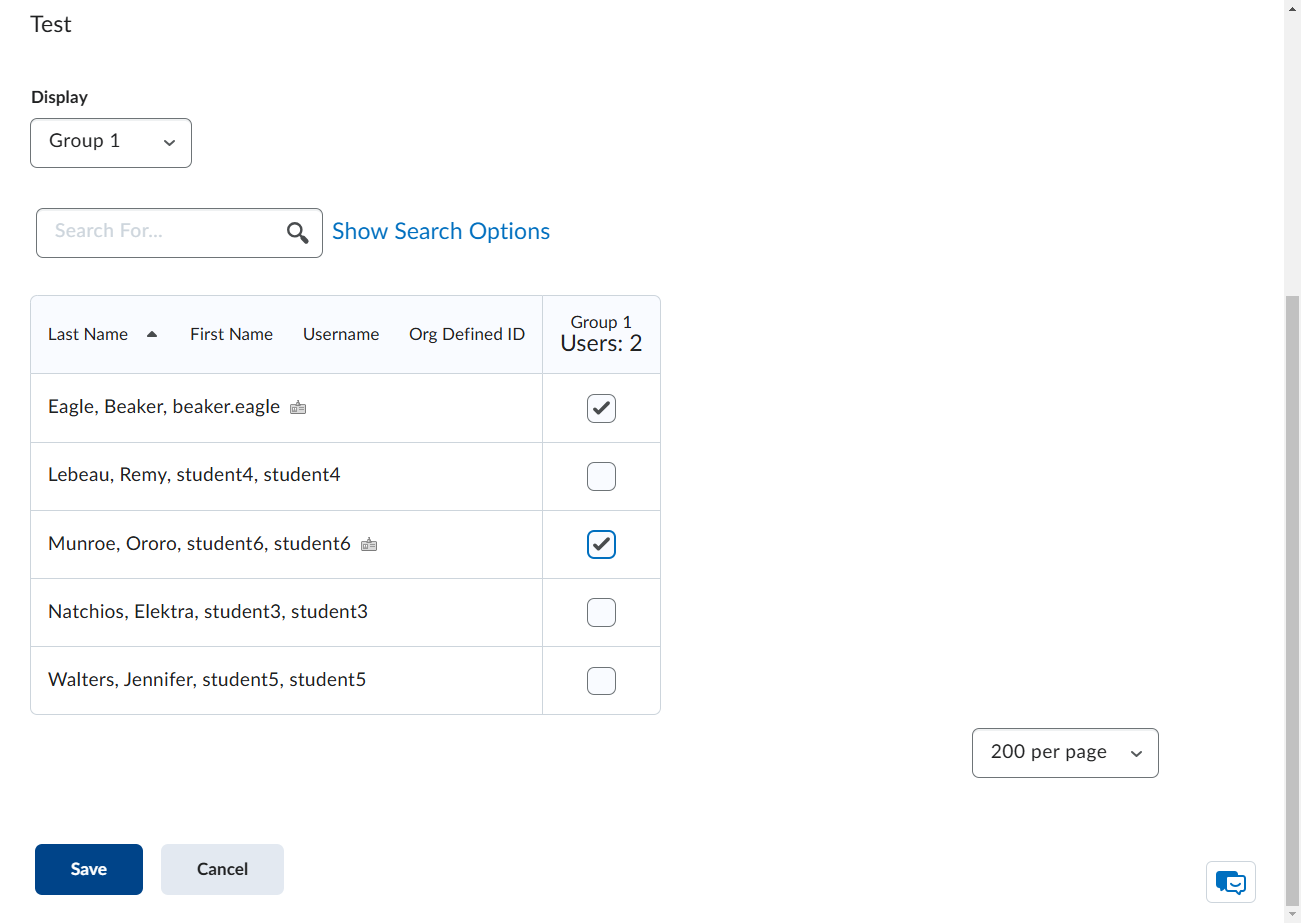Sort by First Name column header
This screenshot has width=1301, height=923.
231,334
